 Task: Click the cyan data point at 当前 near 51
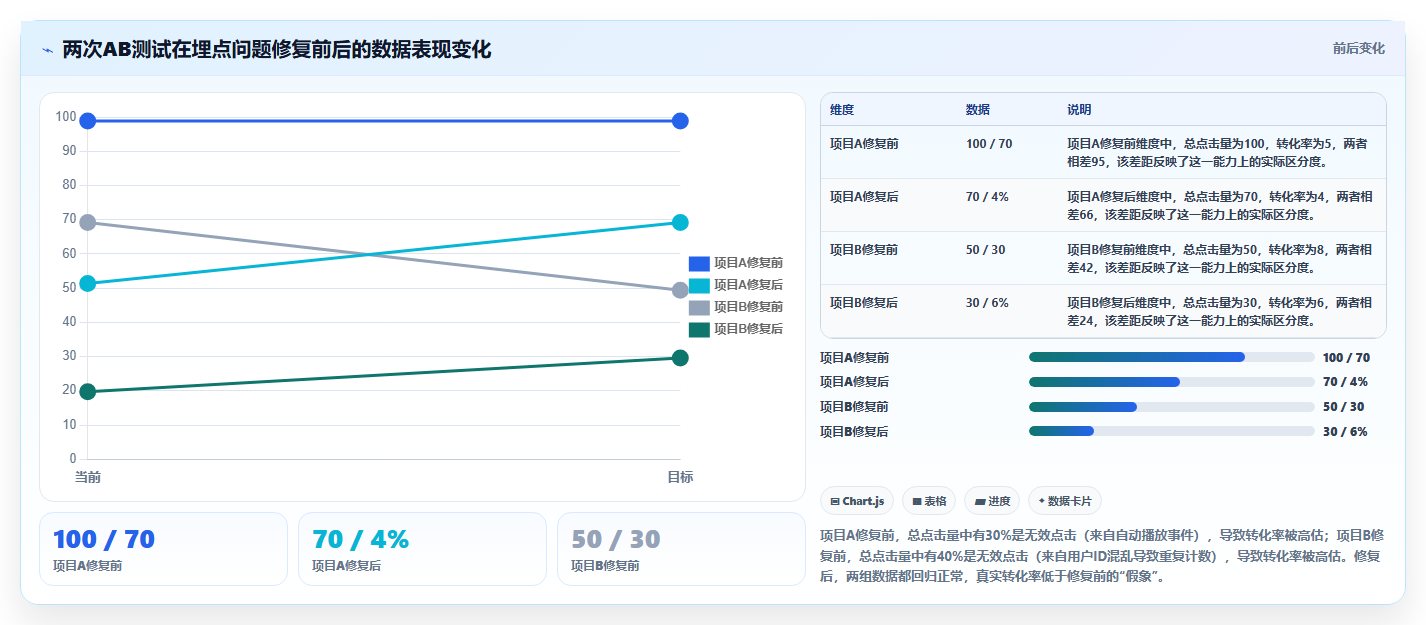pyautogui.click(x=88, y=283)
